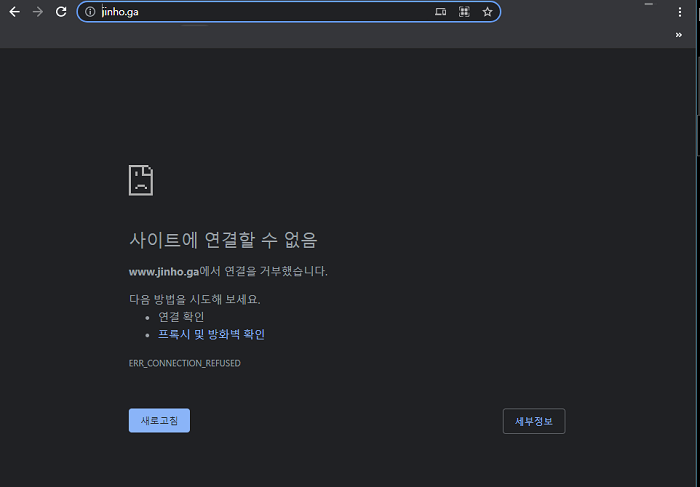The height and width of the screenshot is (487, 700).
Task: View site information for jinho.ga
Action: point(89,12)
